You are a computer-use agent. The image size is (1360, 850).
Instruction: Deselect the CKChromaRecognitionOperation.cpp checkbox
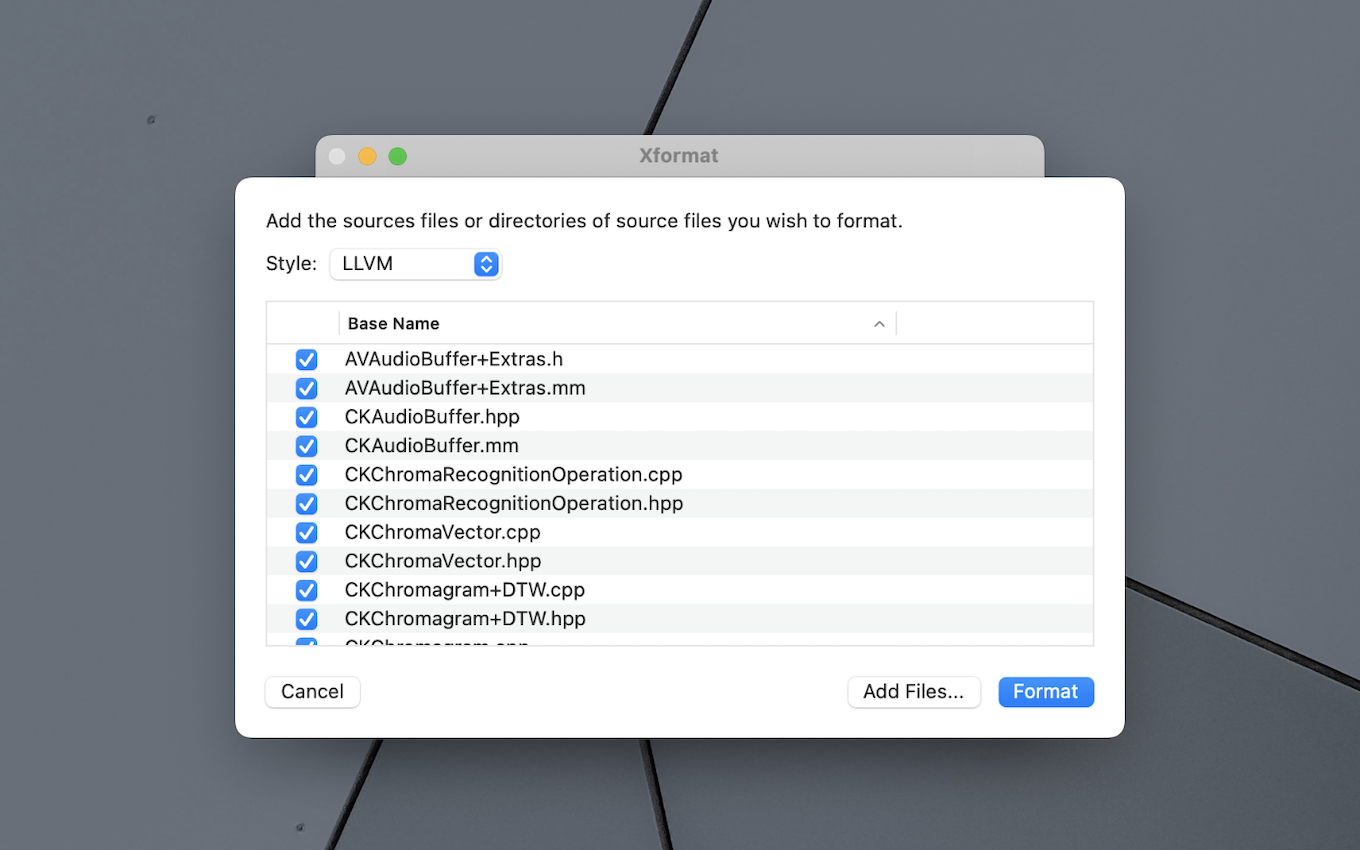(306, 475)
